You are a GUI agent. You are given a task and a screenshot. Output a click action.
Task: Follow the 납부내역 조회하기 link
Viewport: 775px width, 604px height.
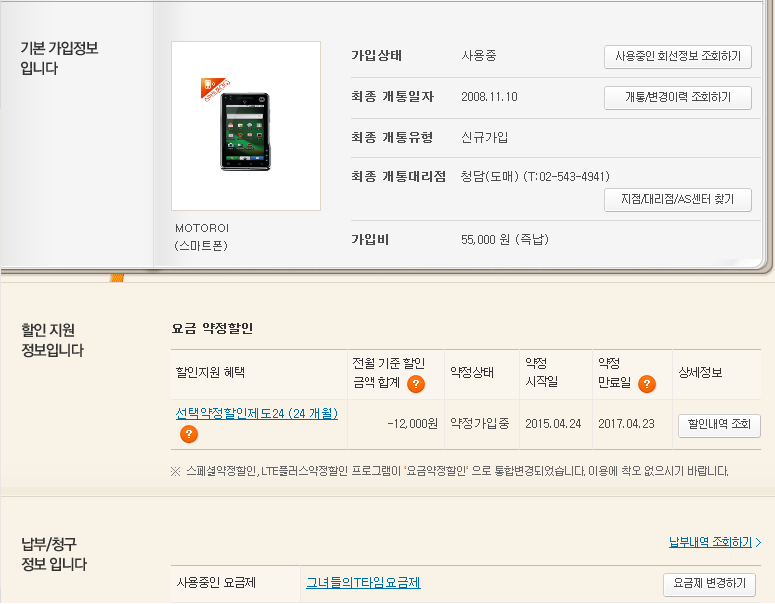pyautogui.click(x=710, y=543)
